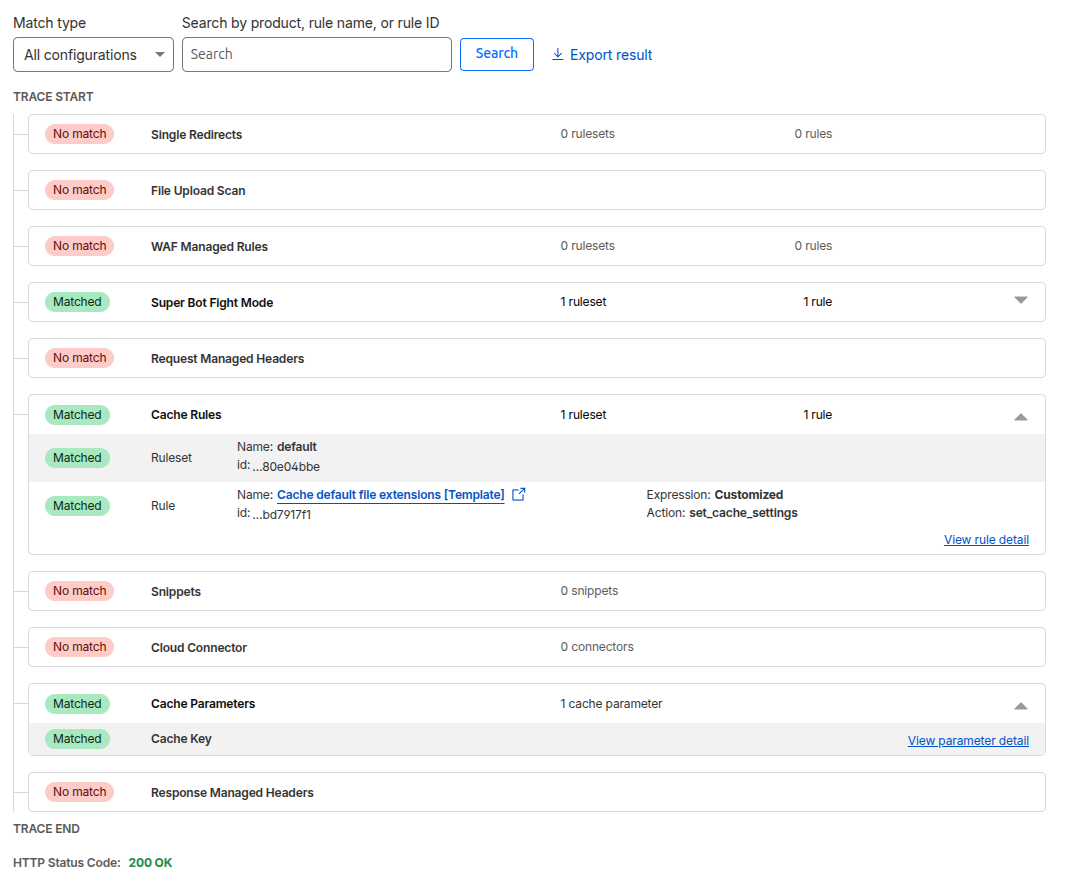1065x873 pixels.
Task: Click the Cache Key label
Action: [x=181, y=738]
